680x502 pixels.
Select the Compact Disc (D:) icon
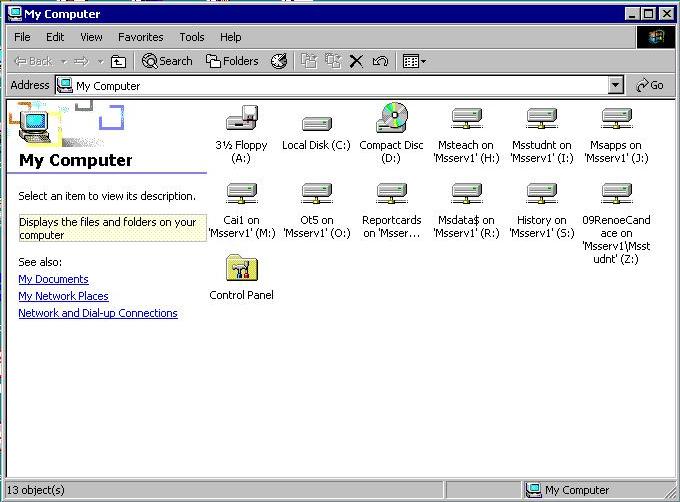click(392, 117)
